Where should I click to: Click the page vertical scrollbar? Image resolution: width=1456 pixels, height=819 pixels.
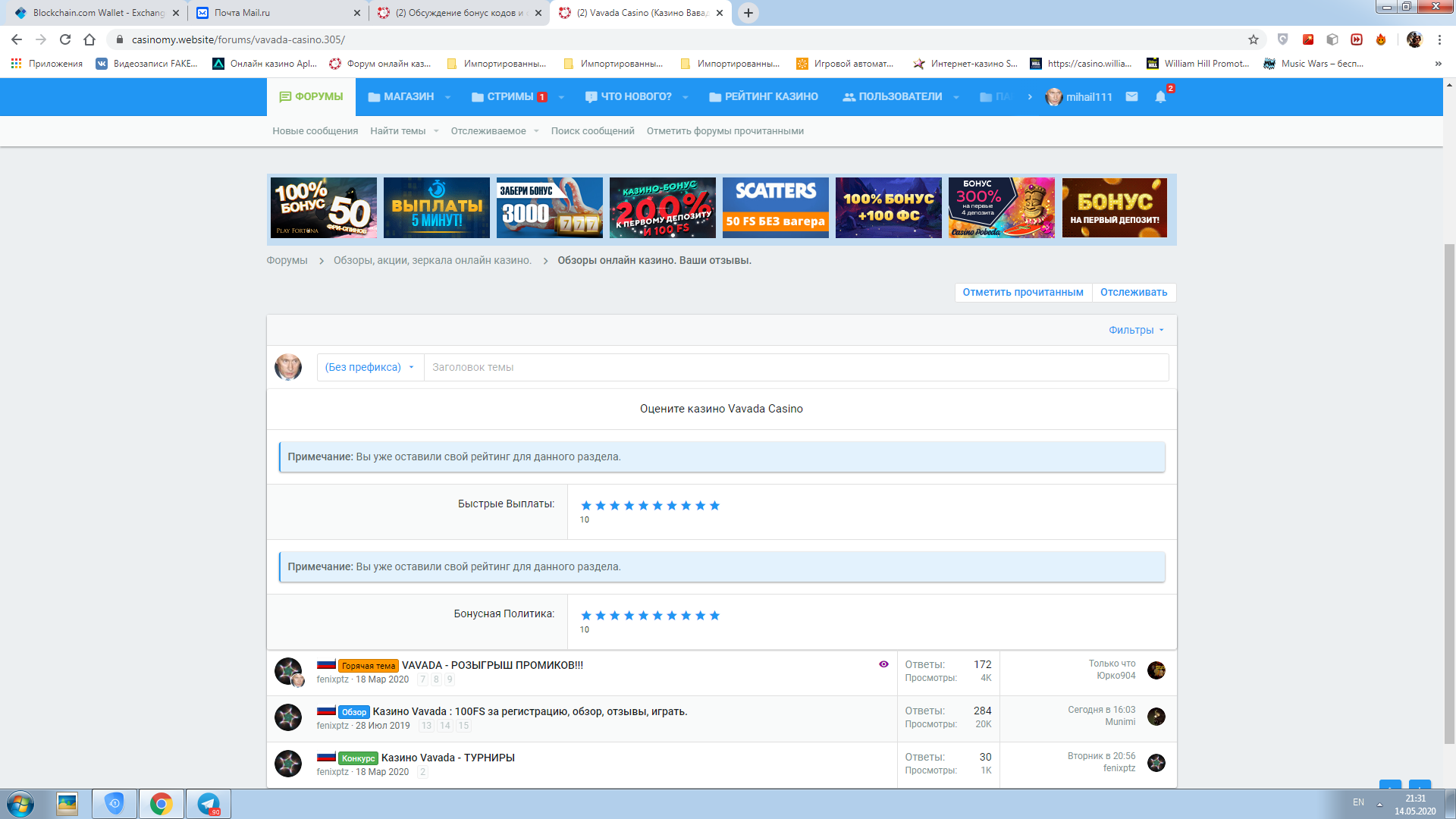click(x=1449, y=493)
